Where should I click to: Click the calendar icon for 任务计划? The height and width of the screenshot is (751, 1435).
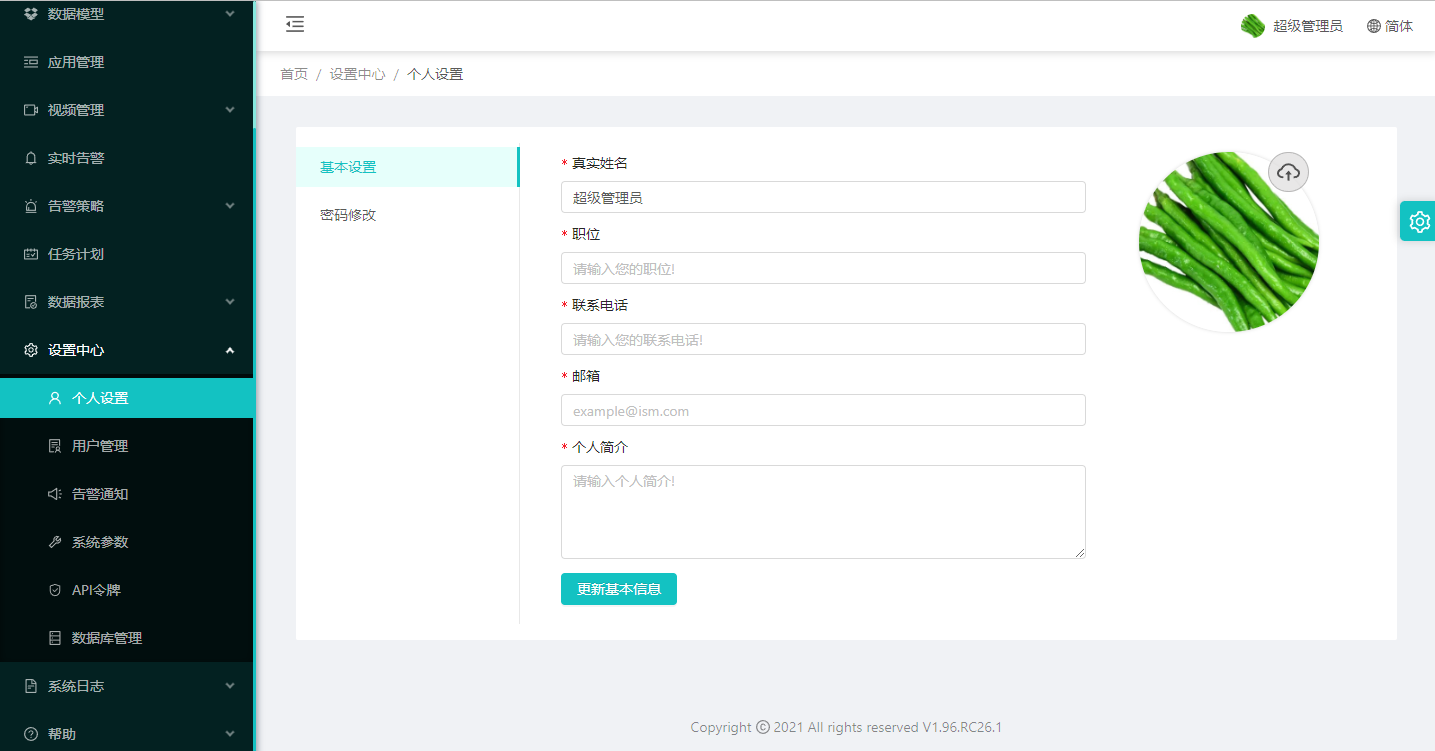point(30,254)
